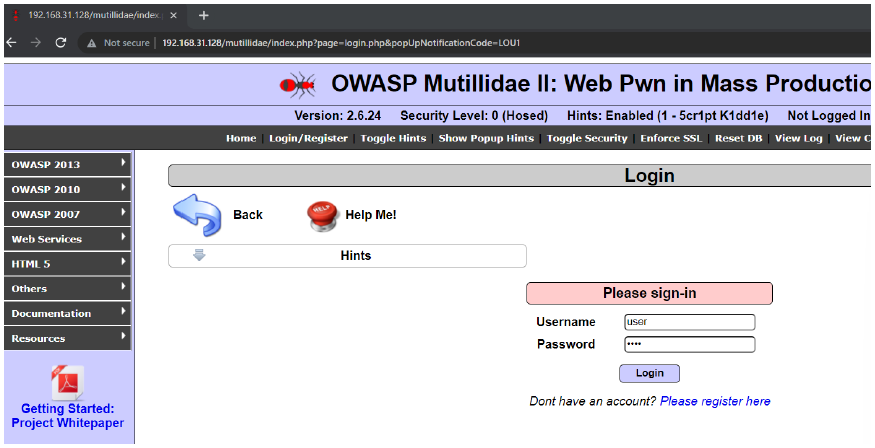Viewport: 875px width, 448px height.
Task: Open a new browser tab
Action: point(204,15)
